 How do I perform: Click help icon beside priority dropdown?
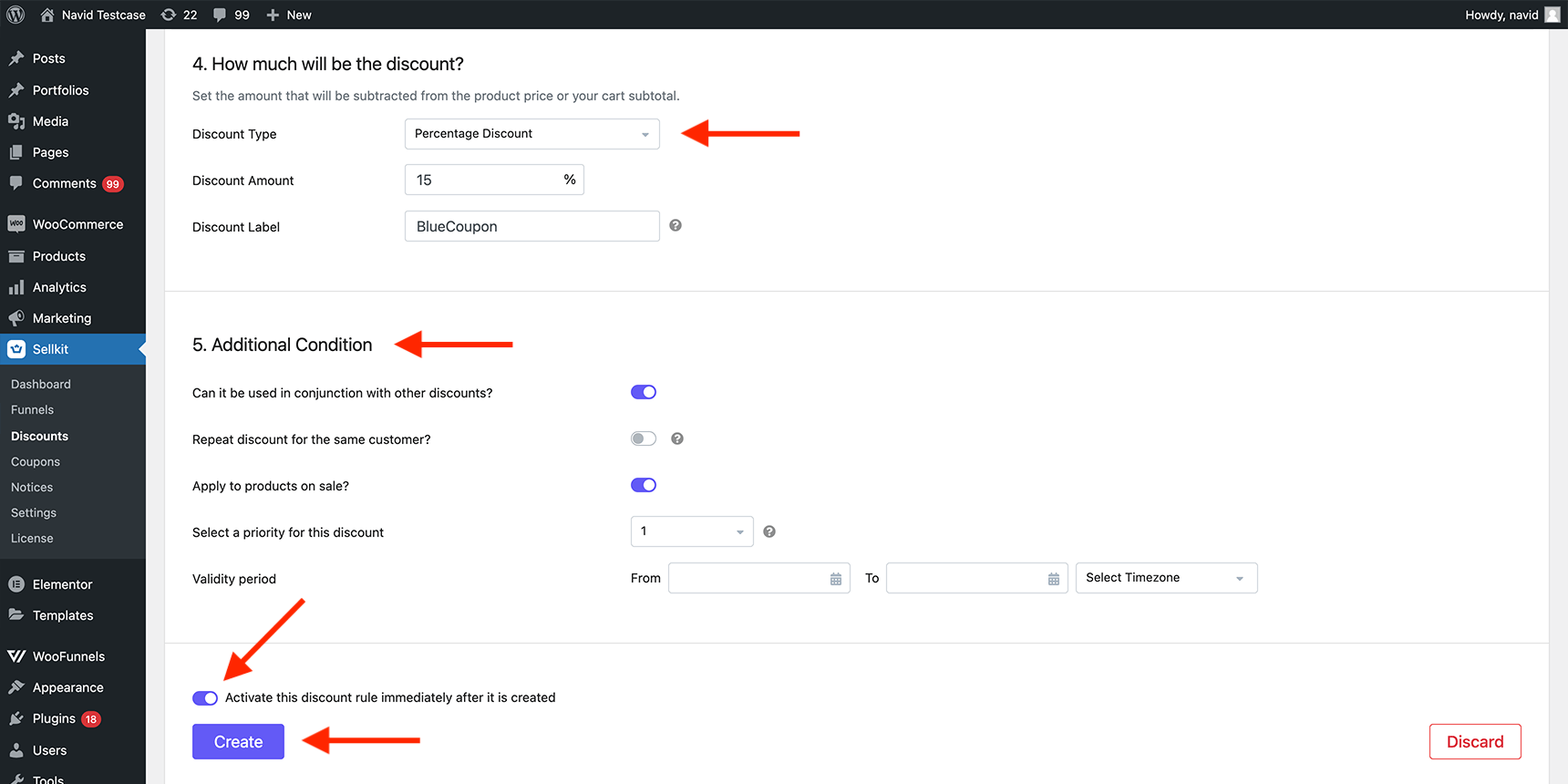point(769,531)
